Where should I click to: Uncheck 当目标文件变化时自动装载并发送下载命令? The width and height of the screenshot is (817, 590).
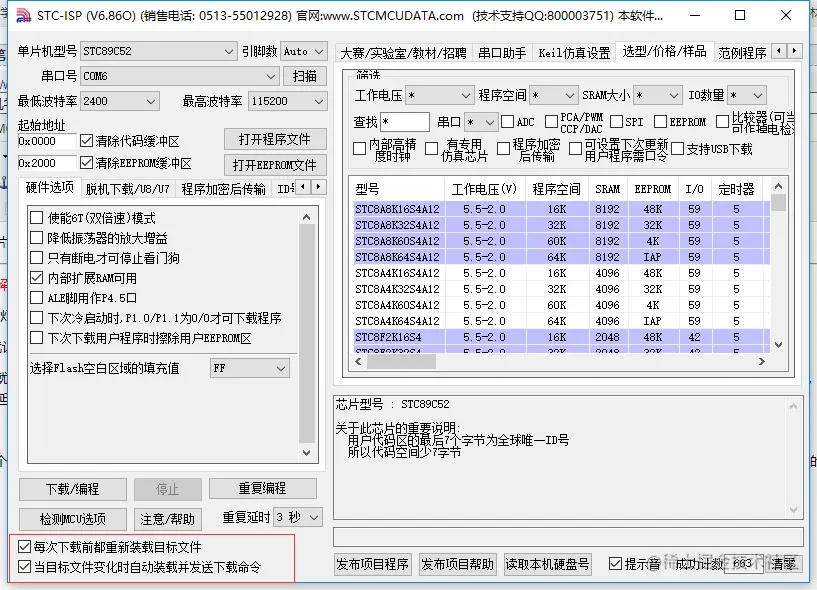24,567
